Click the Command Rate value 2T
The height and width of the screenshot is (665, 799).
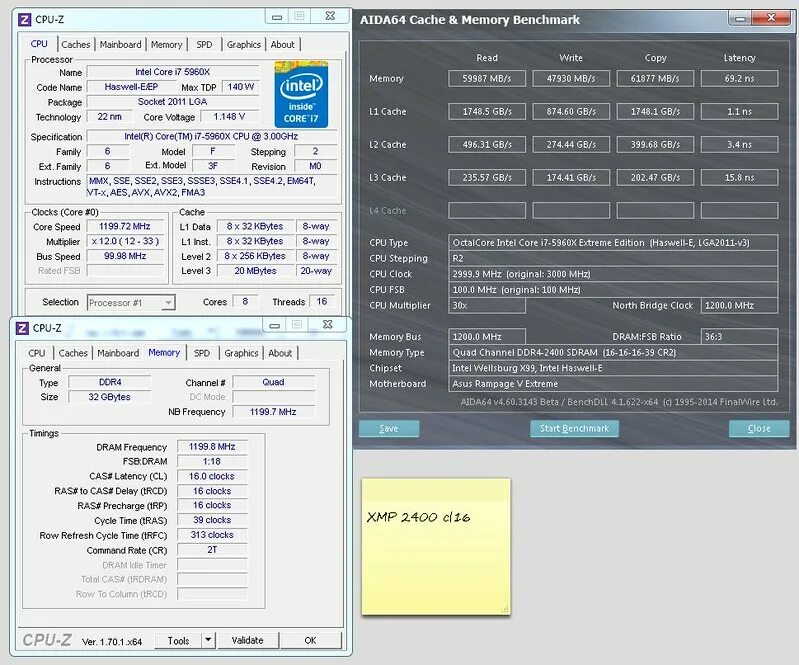pos(212,550)
